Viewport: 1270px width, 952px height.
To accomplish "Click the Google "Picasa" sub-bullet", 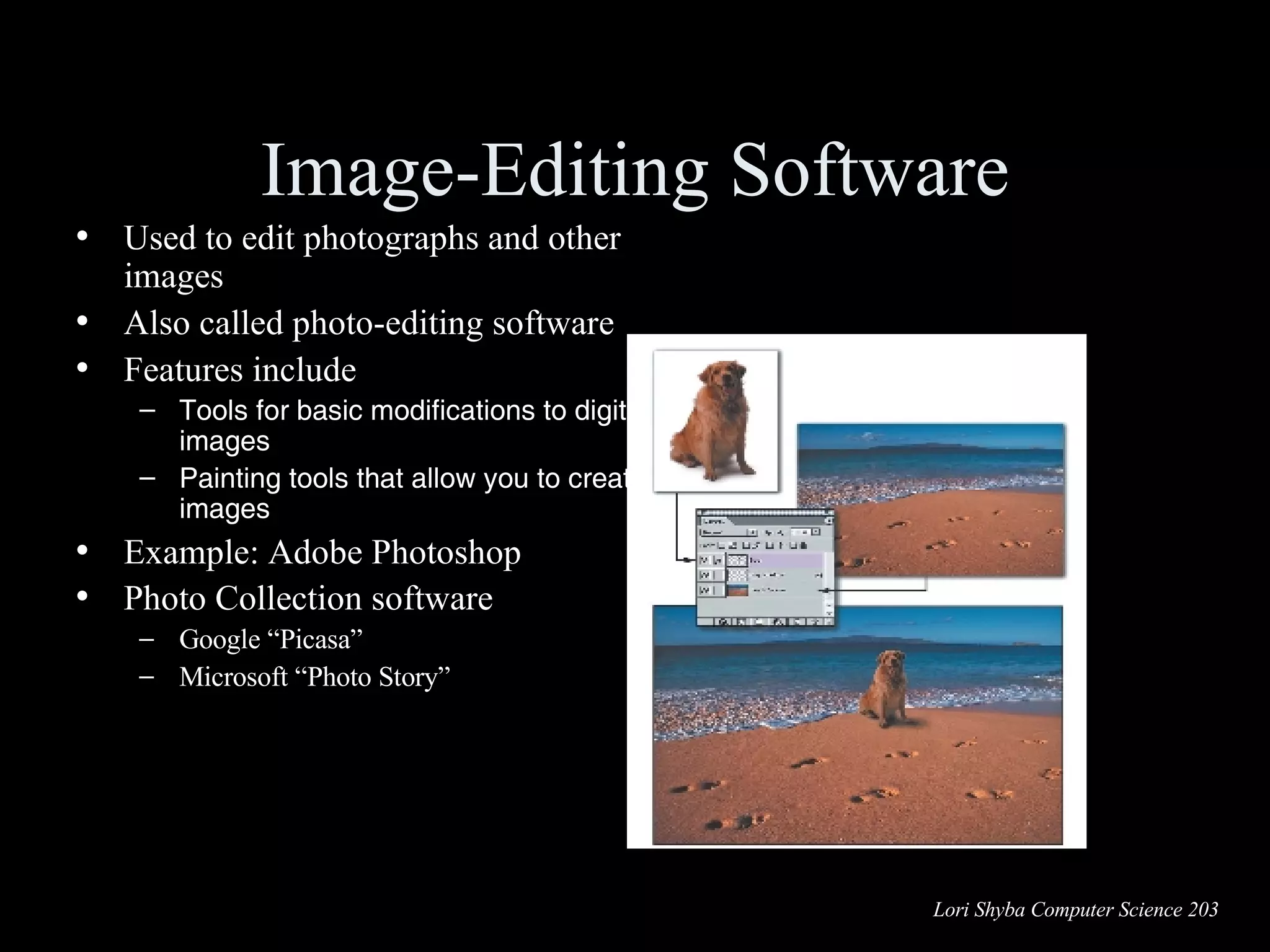I will coord(270,639).
